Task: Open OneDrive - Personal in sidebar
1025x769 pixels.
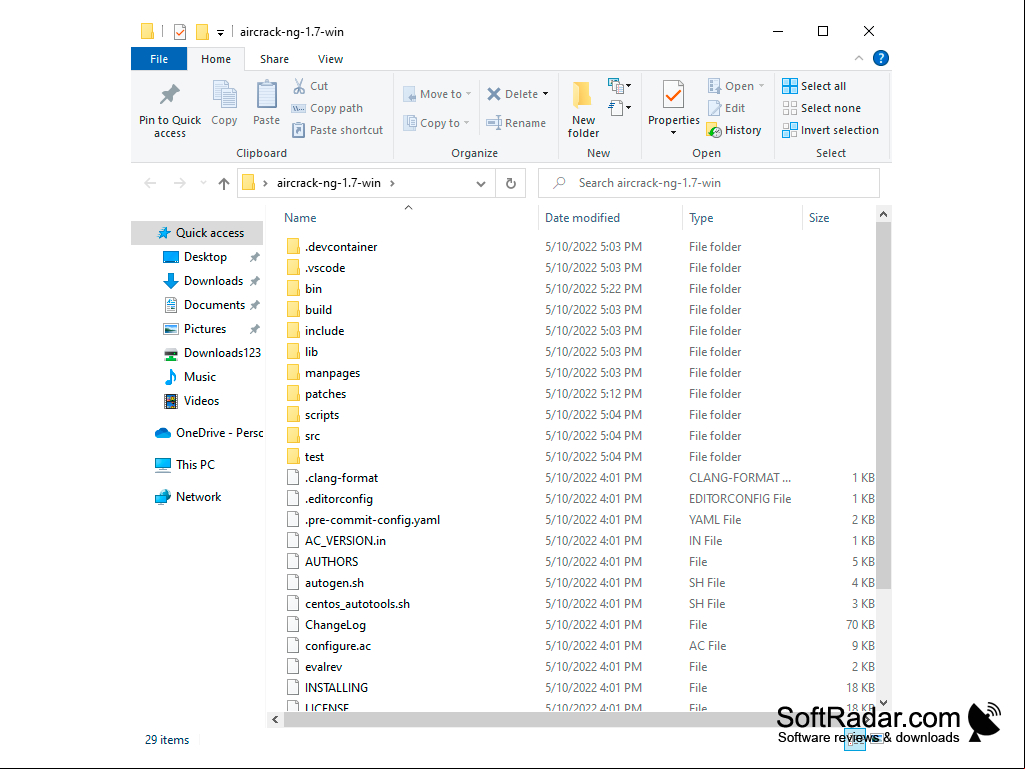Action: coord(209,433)
